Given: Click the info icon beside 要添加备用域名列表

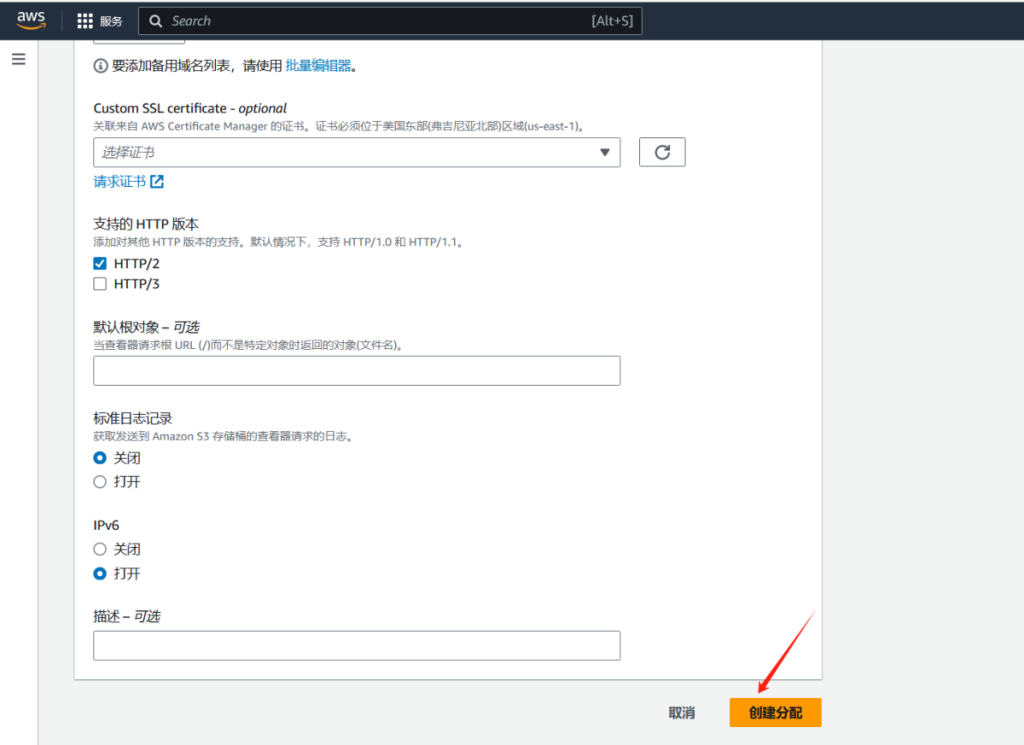Looking at the screenshot, I should (x=101, y=66).
